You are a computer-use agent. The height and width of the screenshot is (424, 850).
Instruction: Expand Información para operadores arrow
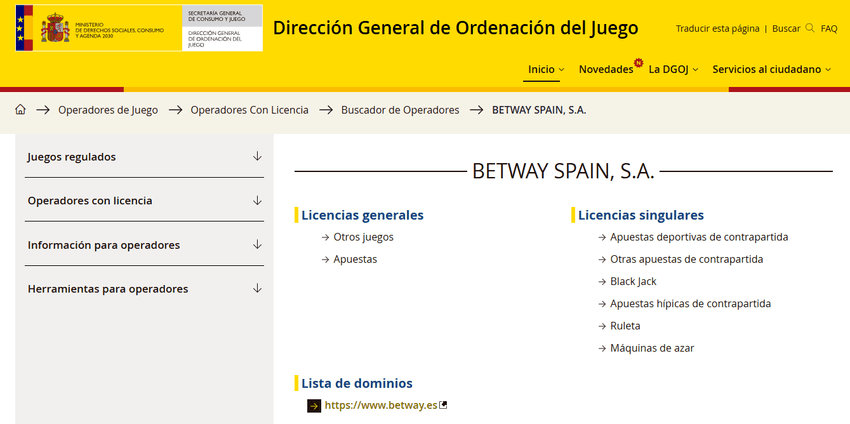(x=257, y=245)
